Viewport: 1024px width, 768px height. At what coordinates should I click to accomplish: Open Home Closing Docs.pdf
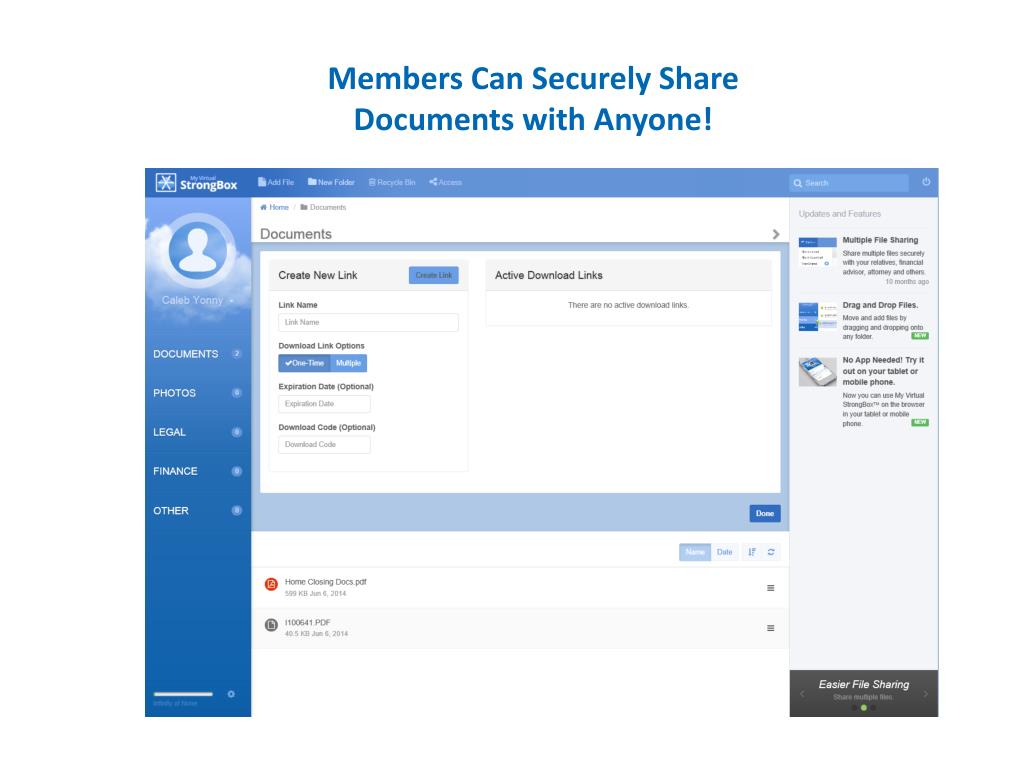(x=325, y=582)
